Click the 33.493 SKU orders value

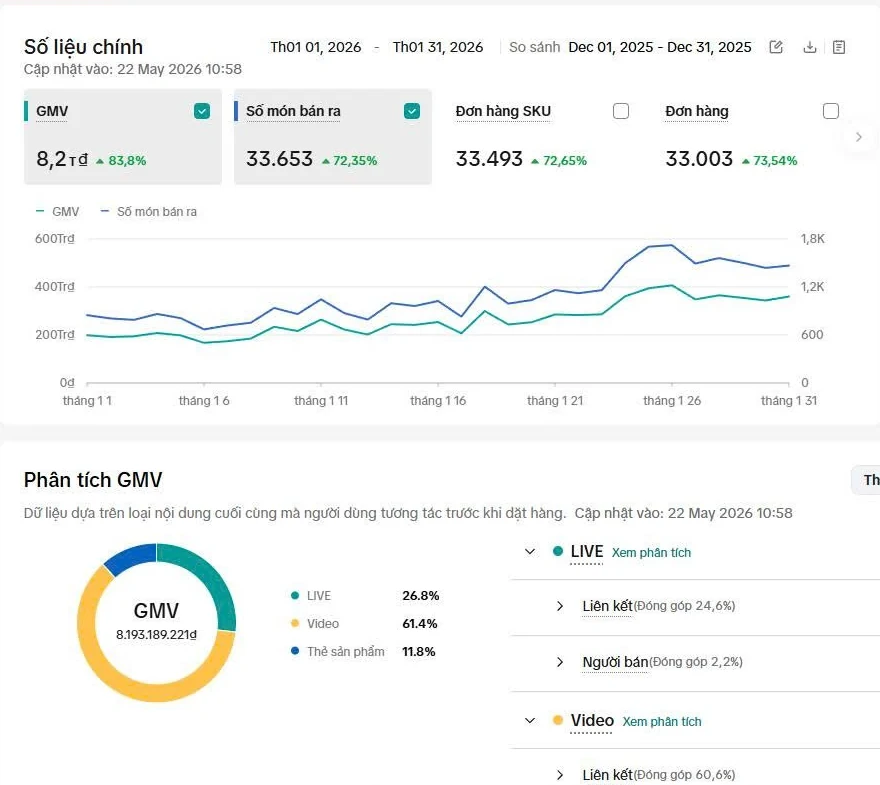coord(489,159)
